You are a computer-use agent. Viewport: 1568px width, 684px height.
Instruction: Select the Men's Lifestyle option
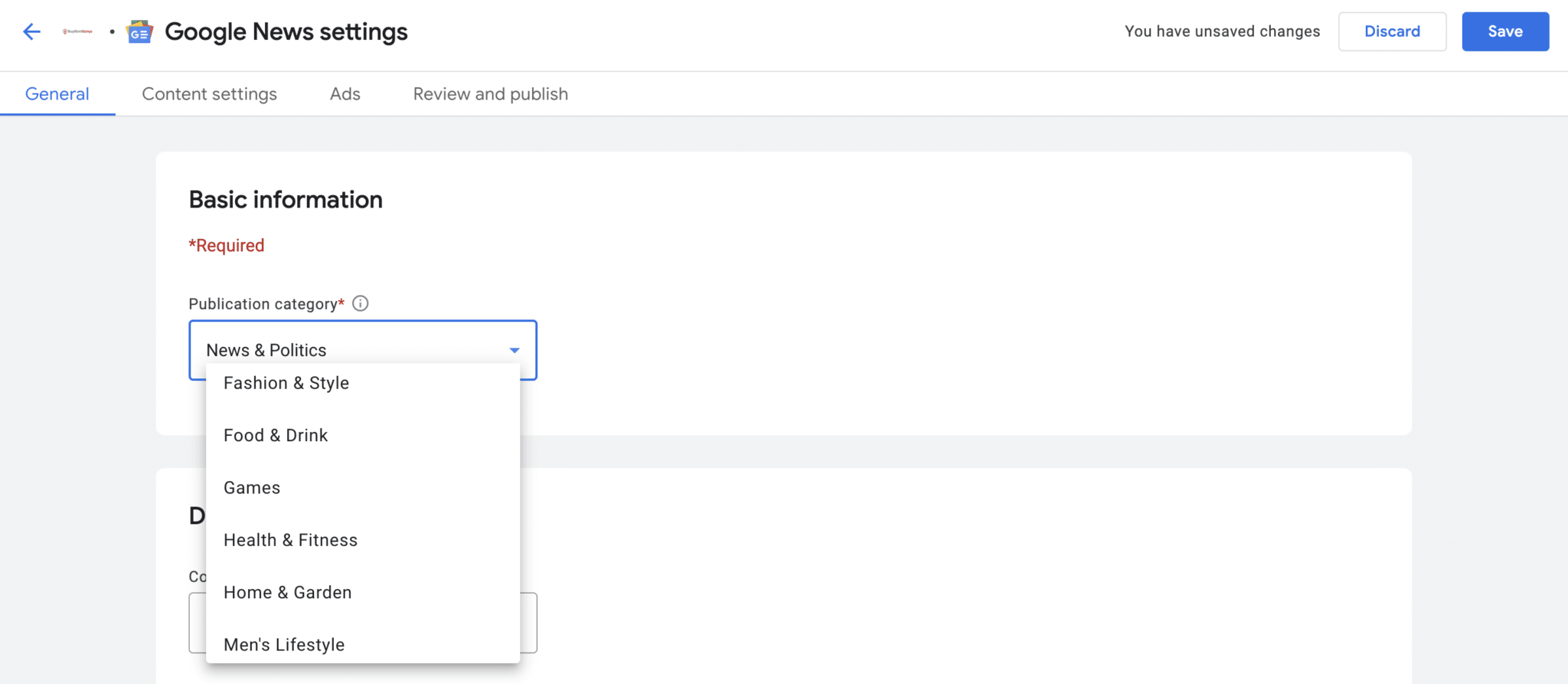[284, 644]
